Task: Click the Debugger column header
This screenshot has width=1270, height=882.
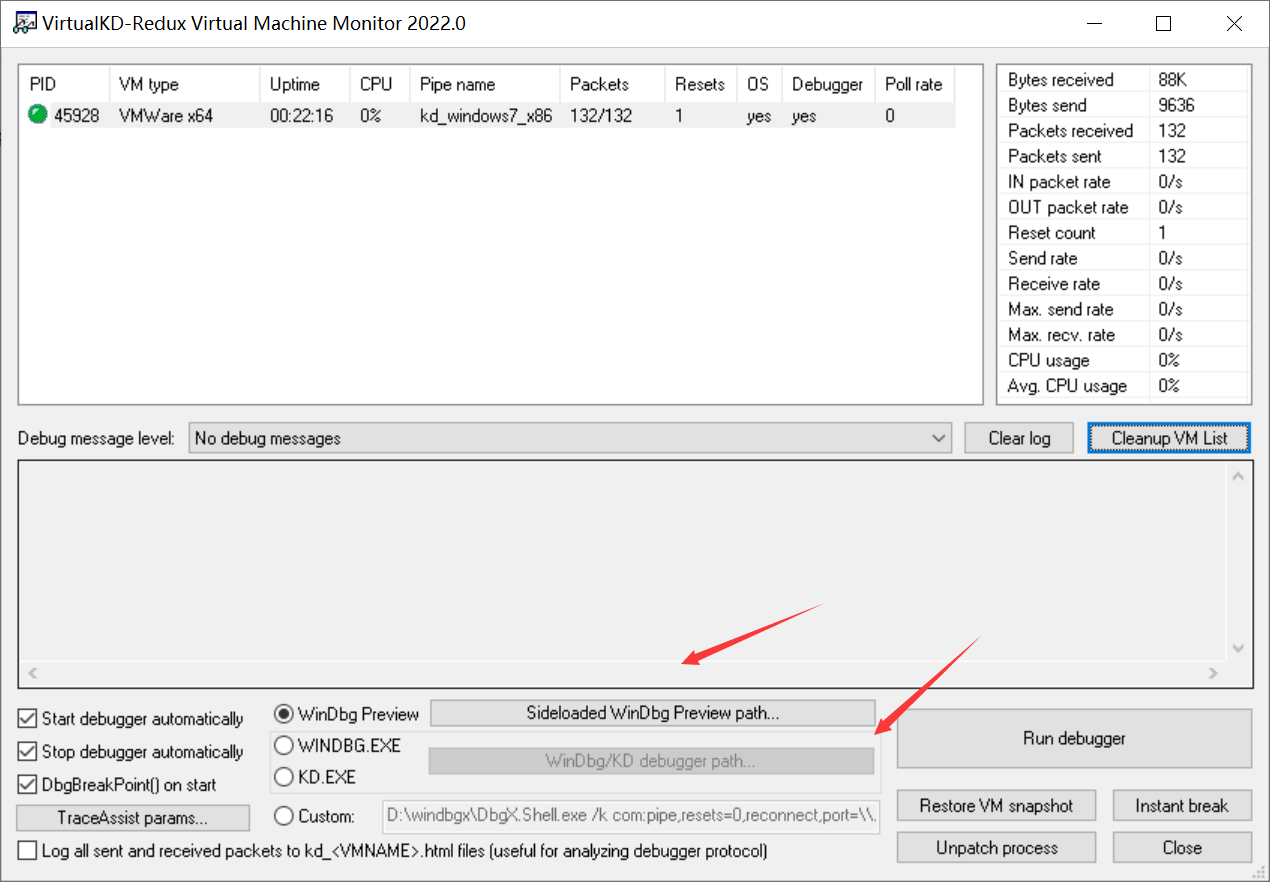Action: coord(827,84)
